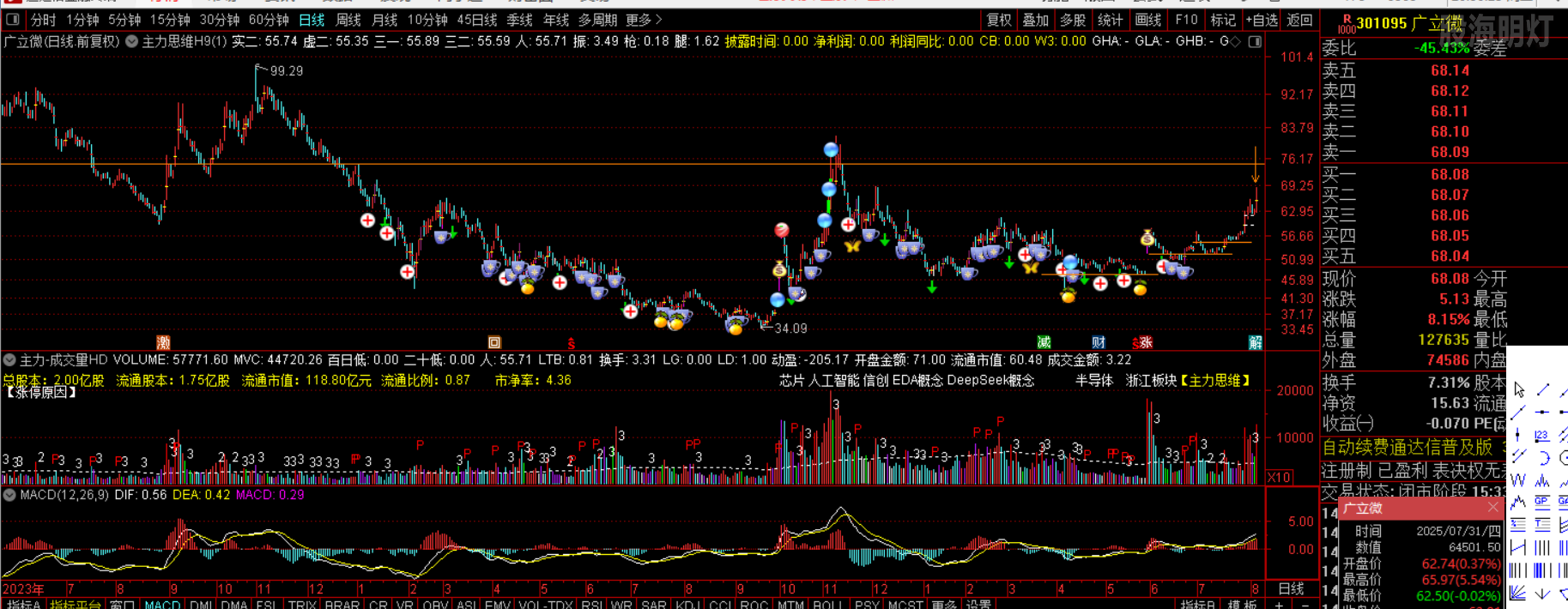Click the 解 marker at chart corner
Viewport: 1568px width, 609px height.
(1255, 342)
